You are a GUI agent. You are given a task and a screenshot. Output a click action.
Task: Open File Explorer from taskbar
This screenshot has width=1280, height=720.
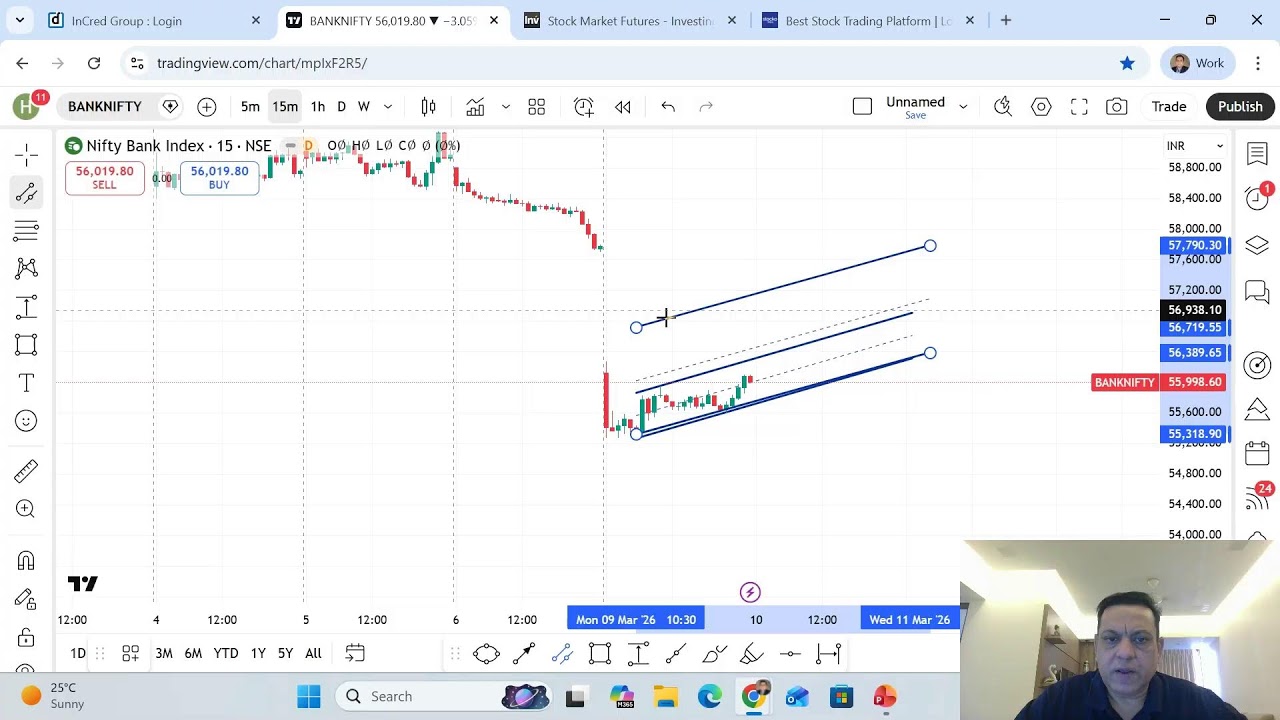click(x=666, y=696)
